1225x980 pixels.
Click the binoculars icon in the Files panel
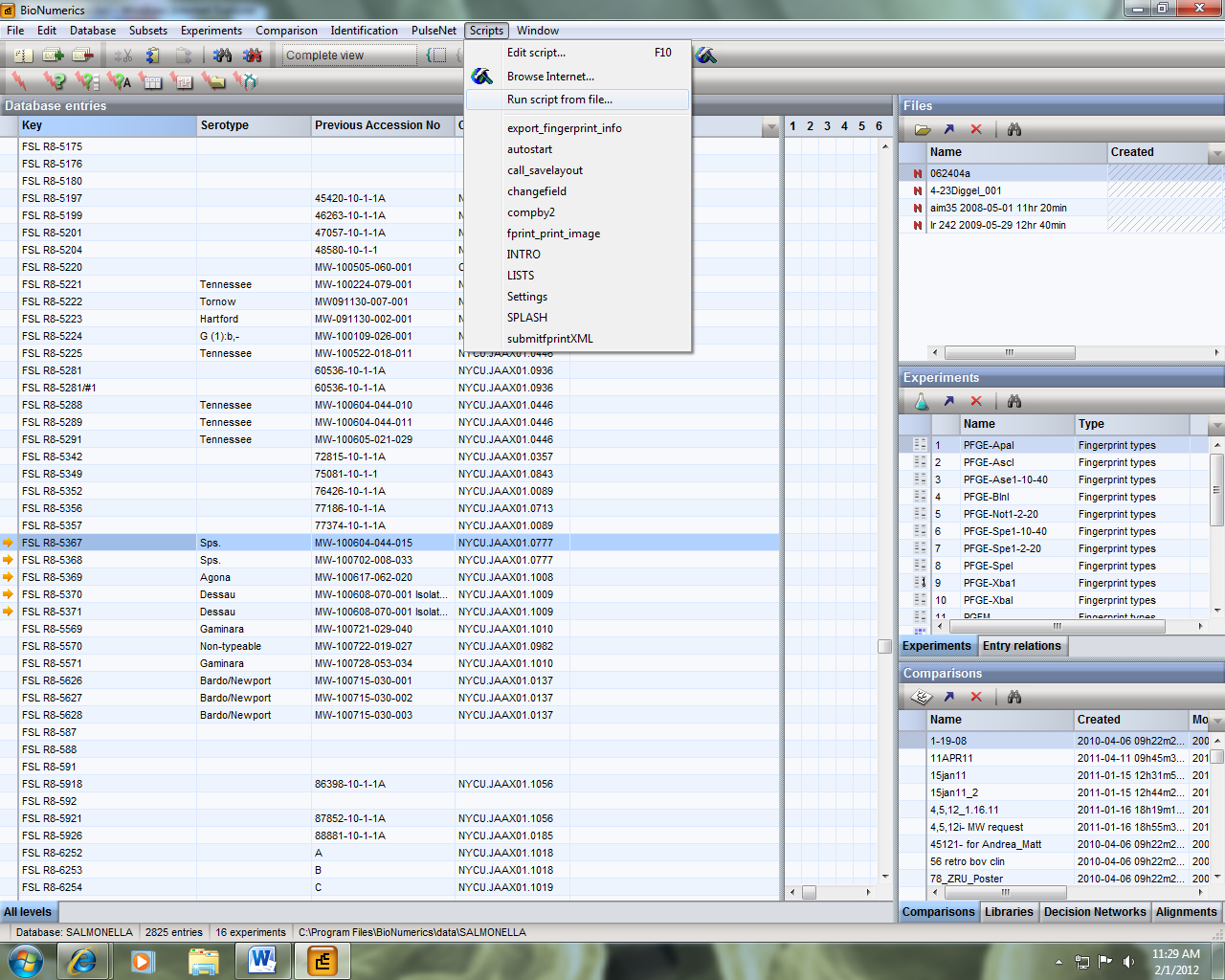(1014, 129)
